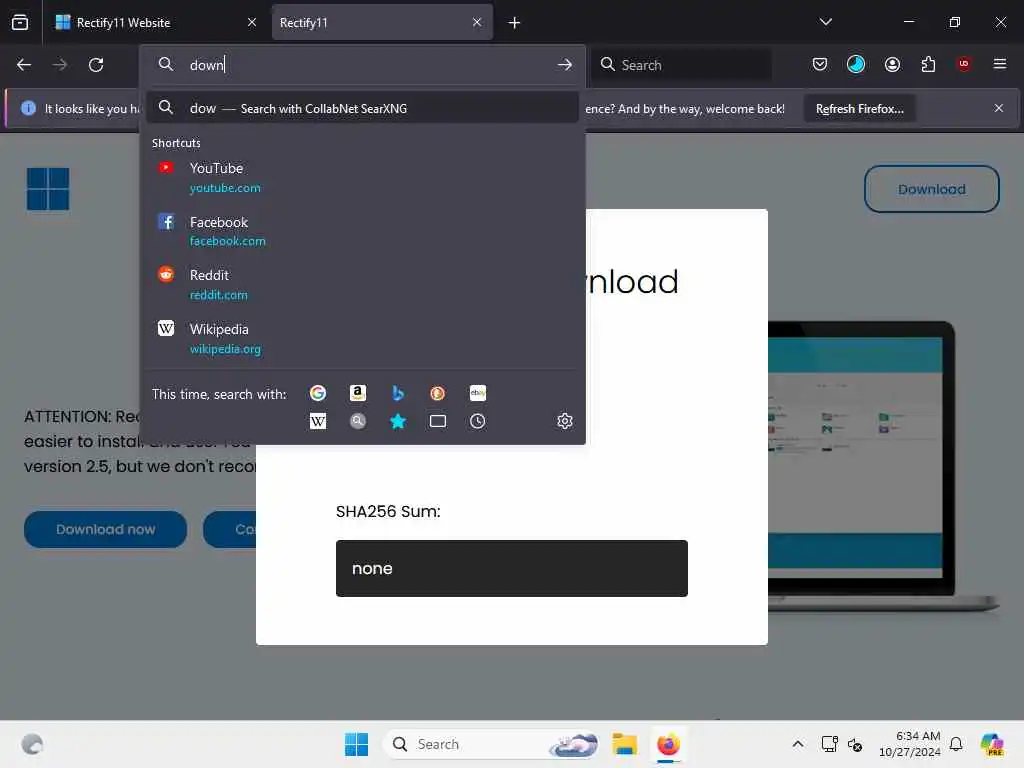Open the notifications bell

pyautogui.click(x=955, y=744)
